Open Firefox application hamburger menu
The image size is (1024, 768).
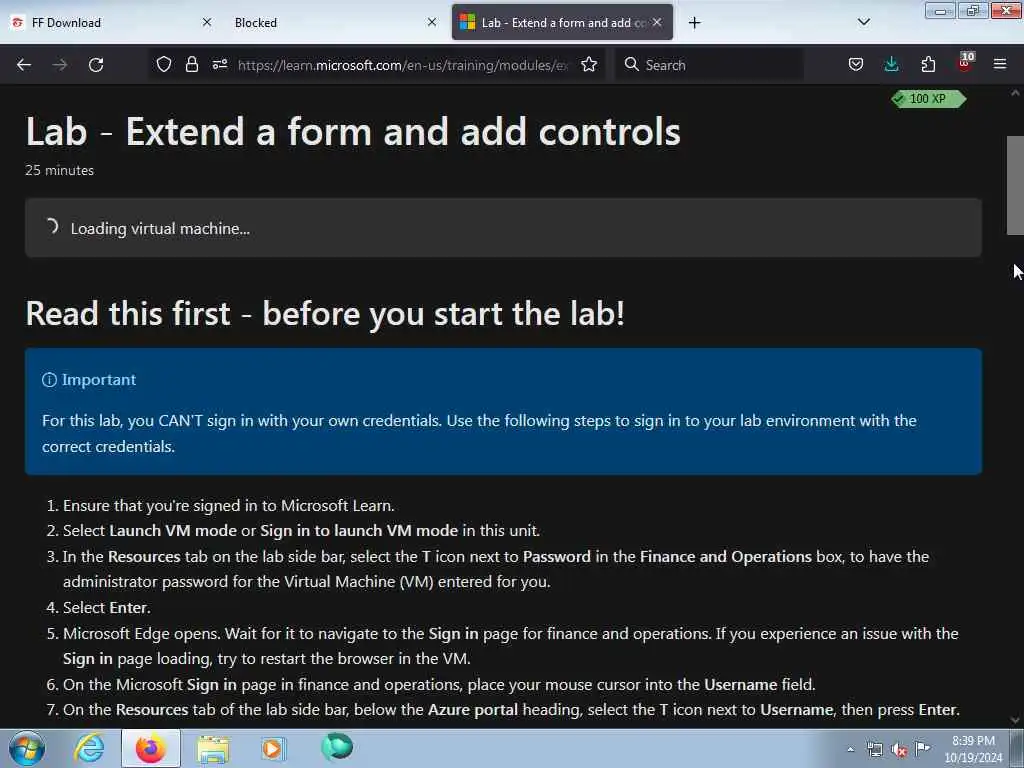coord(1000,64)
